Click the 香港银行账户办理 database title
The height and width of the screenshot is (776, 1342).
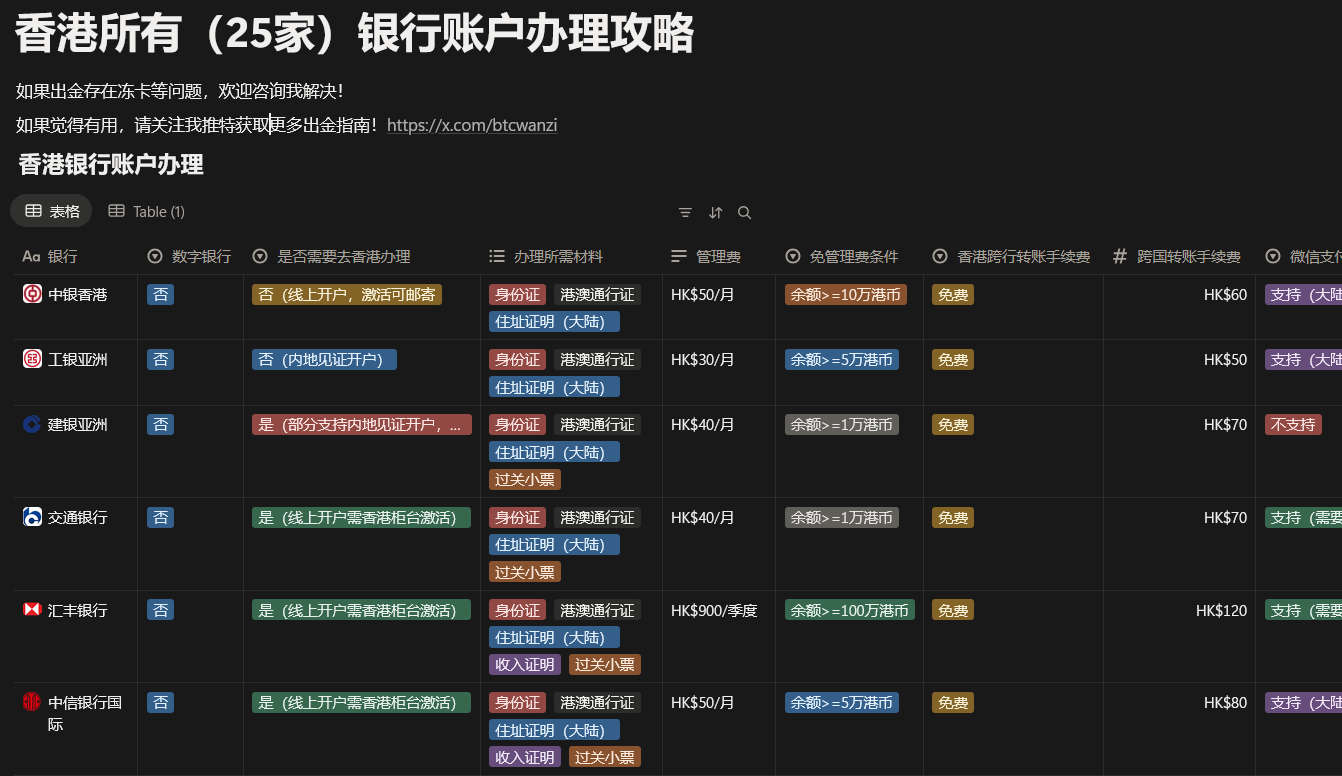tap(111, 164)
